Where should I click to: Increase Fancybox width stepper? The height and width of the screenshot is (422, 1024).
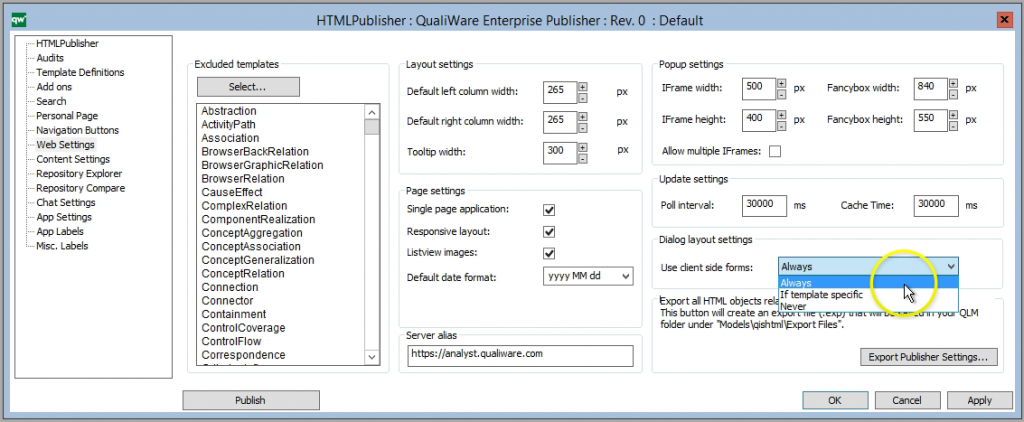pyautogui.click(x=953, y=83)
